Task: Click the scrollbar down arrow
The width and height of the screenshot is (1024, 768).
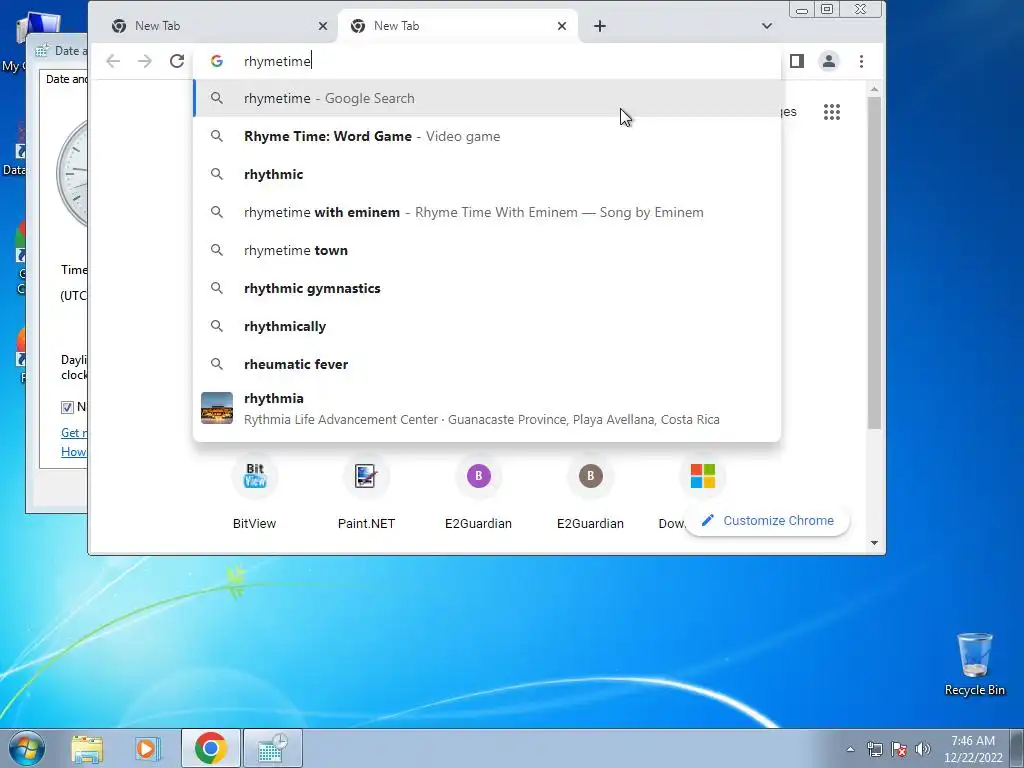Action: [874, 543]
